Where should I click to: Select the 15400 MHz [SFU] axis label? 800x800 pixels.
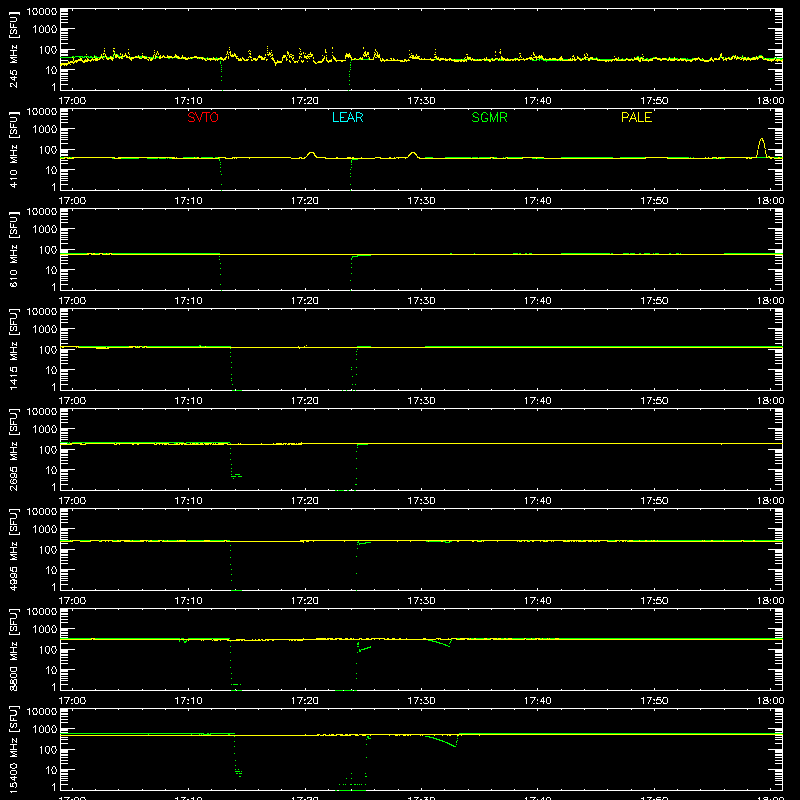13,749
